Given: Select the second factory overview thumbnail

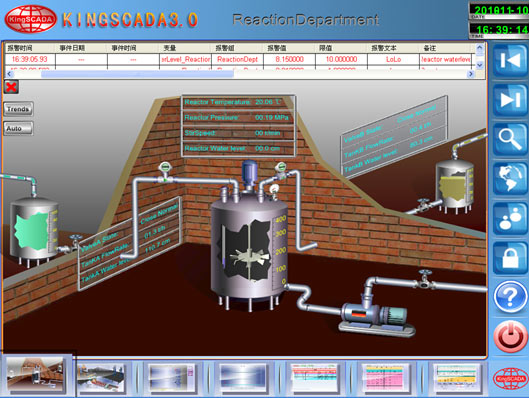Looking at the screenshot, I should [x=101, y=378].
